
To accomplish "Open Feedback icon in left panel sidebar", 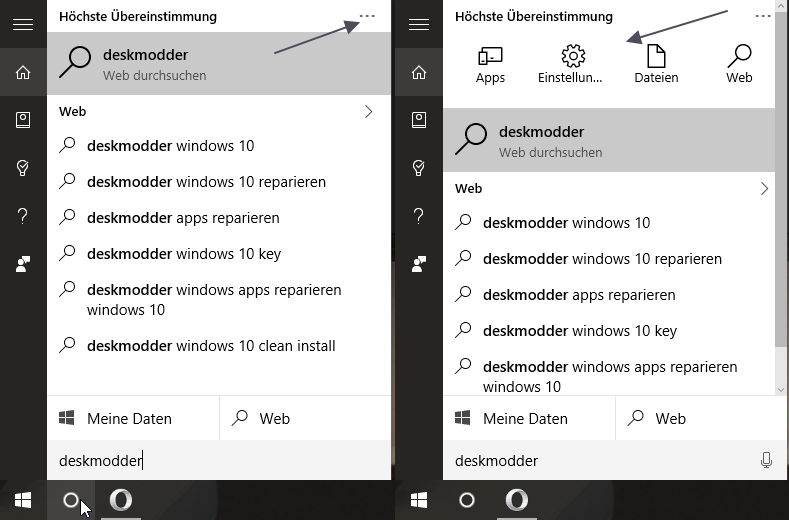I will (23, 264).
